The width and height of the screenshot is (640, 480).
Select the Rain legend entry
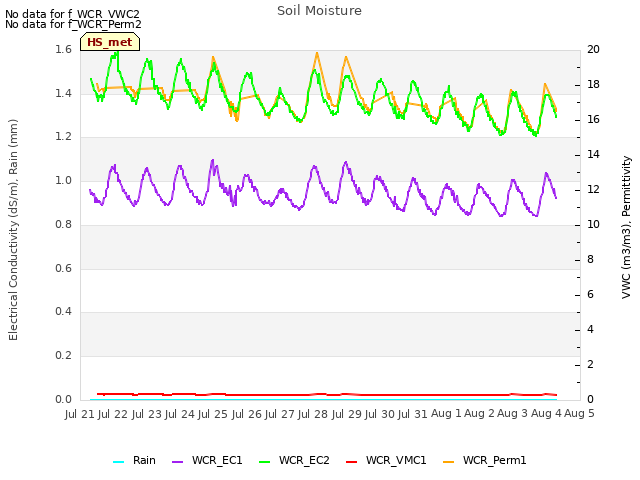134,460
